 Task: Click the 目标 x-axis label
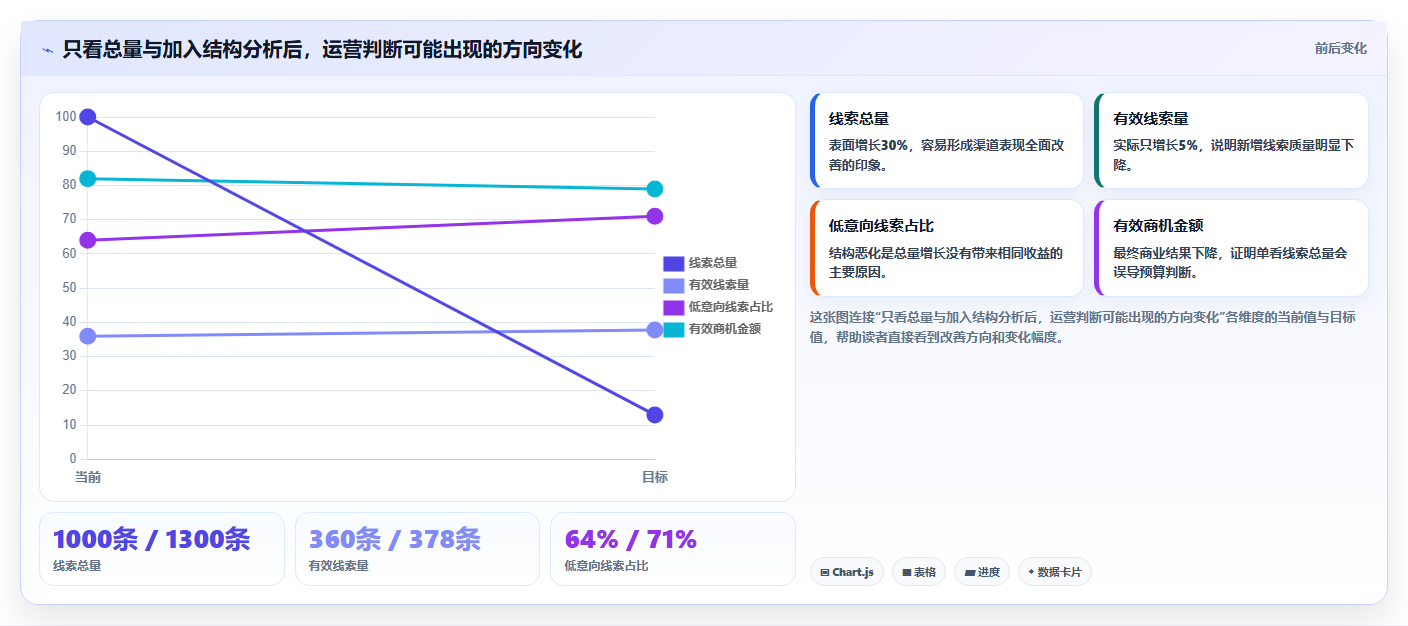coord(655,477)
